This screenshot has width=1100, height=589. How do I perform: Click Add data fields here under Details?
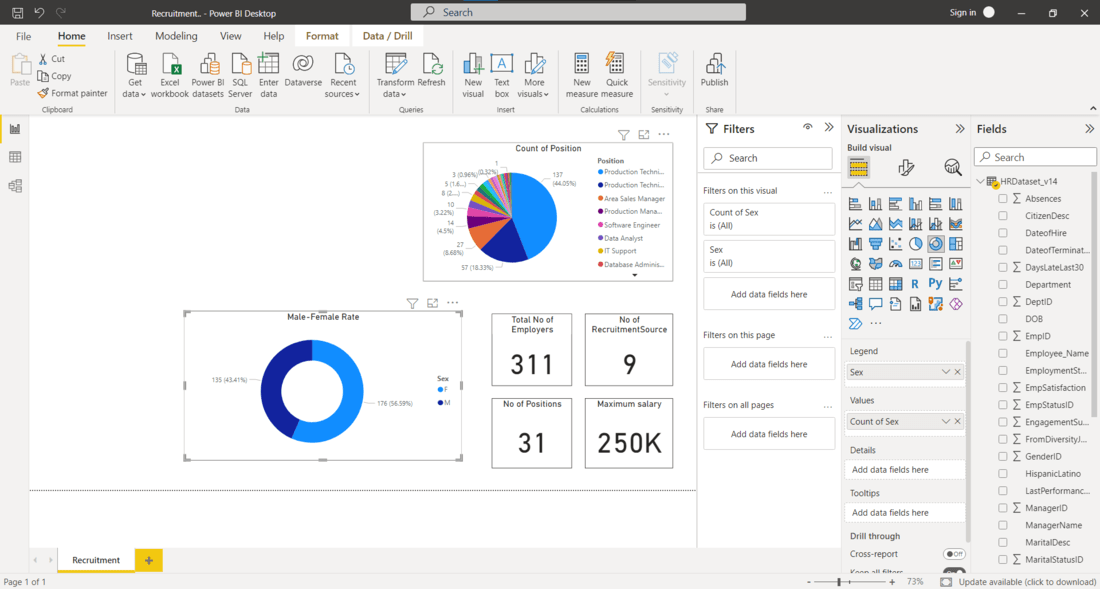point(905,470)
